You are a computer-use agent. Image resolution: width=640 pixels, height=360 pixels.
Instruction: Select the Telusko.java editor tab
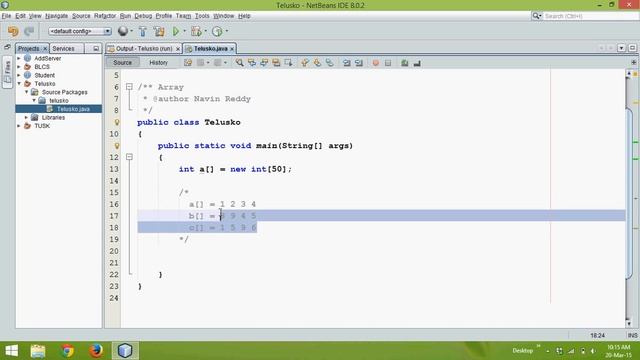tap(210, 49)
